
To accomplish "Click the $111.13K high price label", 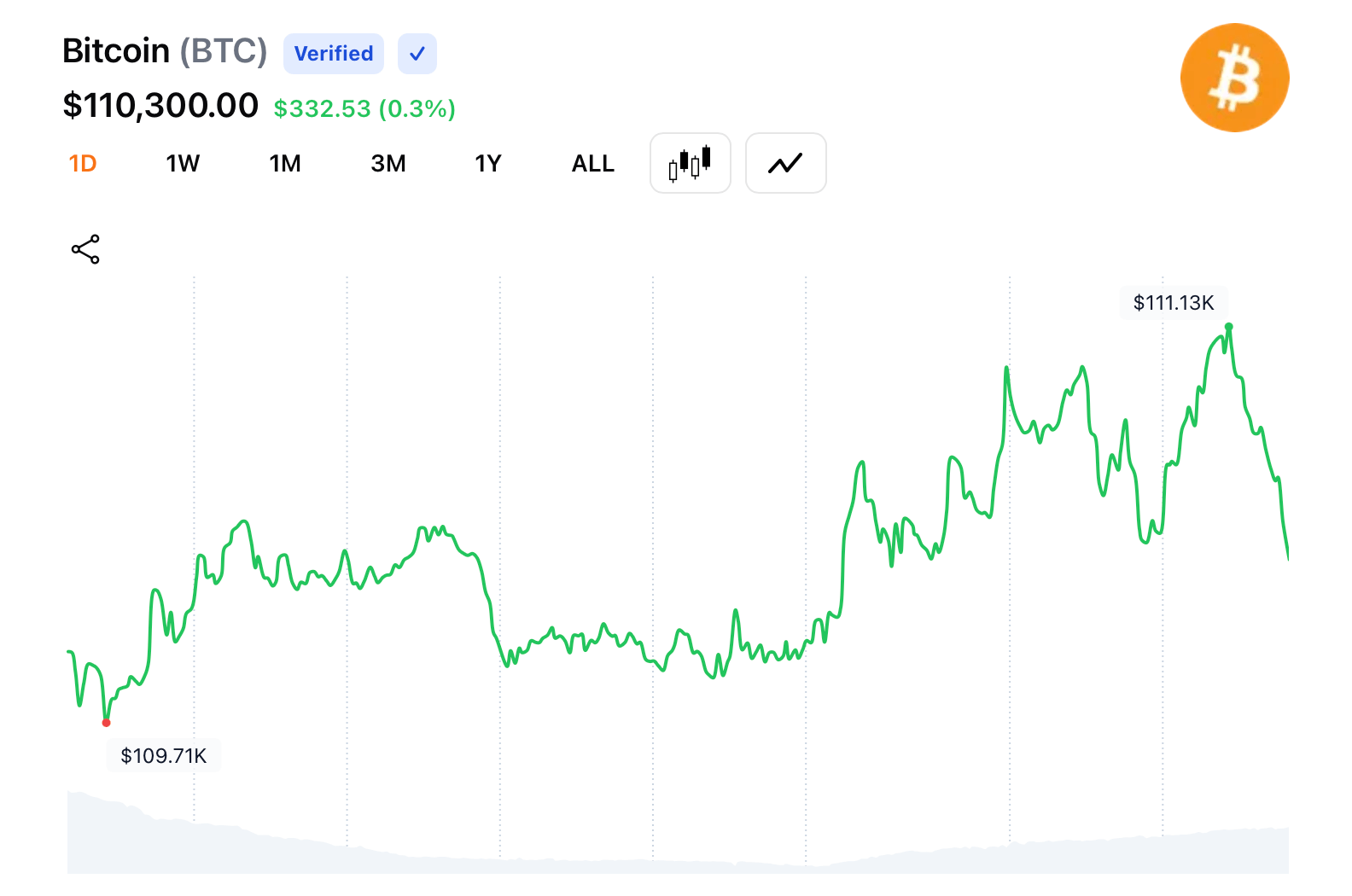I will [1174, 303].
